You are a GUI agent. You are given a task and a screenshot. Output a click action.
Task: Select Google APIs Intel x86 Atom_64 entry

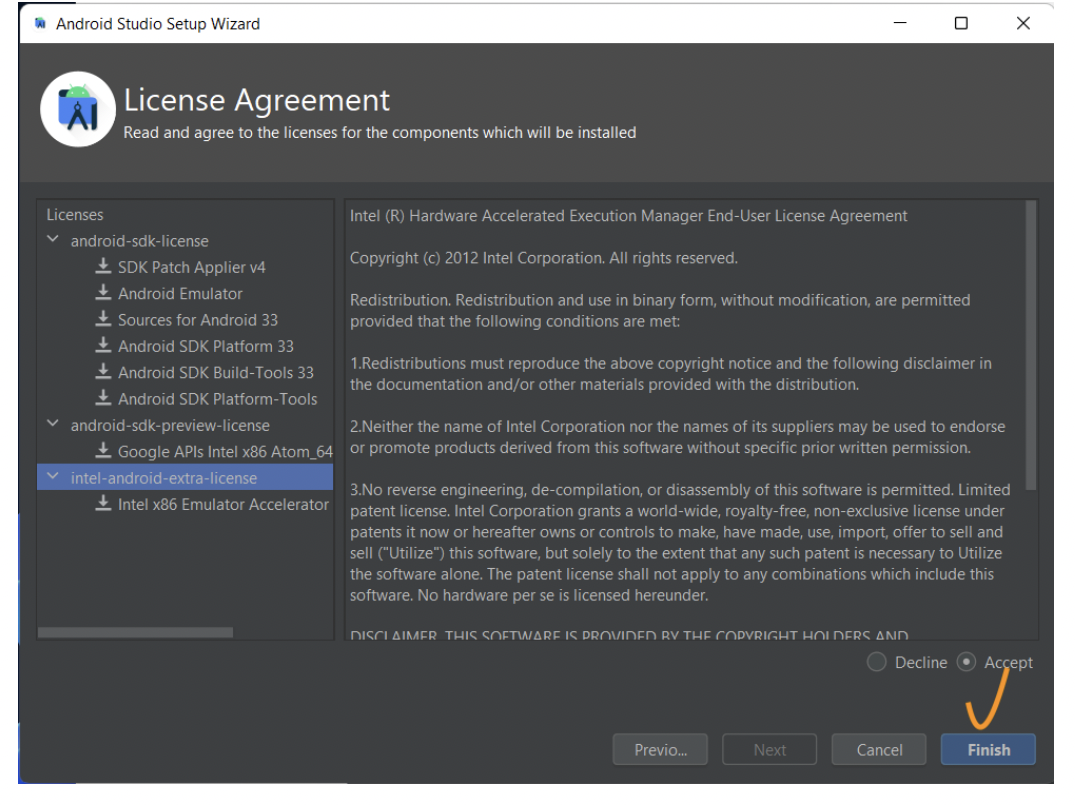pos(225,452)
